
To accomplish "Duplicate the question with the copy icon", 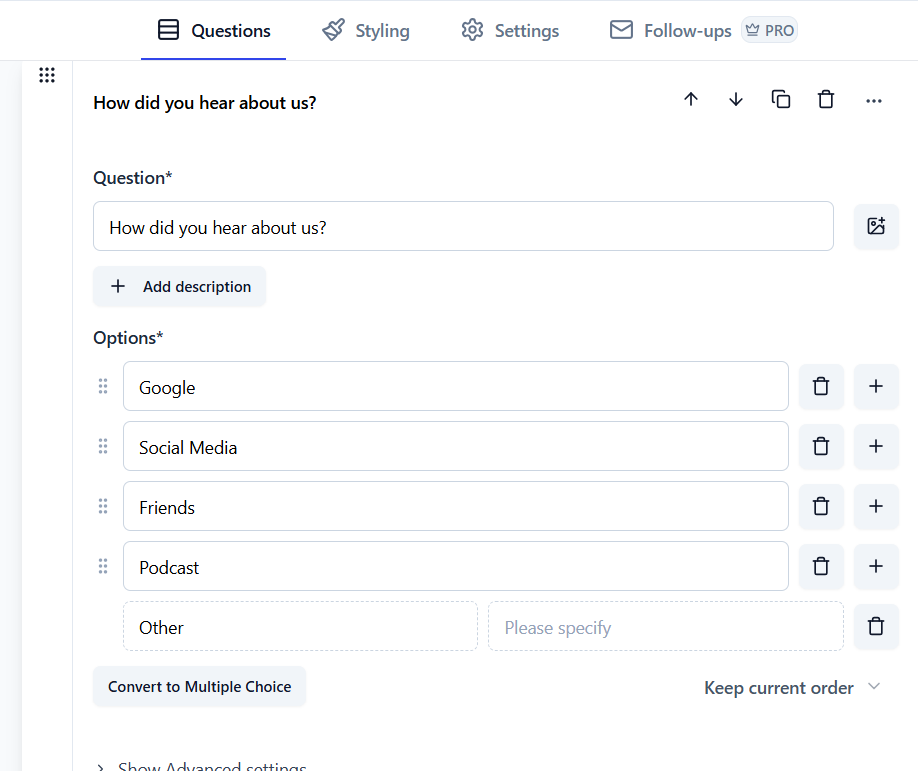I will 781,99.
